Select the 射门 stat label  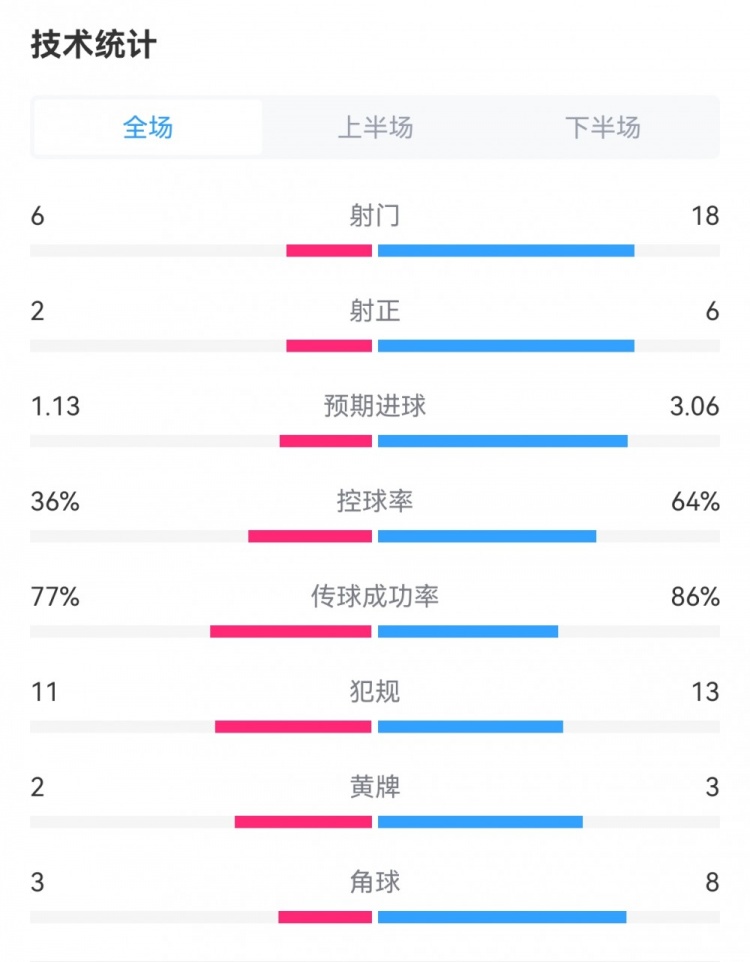(x=375, y=216)
